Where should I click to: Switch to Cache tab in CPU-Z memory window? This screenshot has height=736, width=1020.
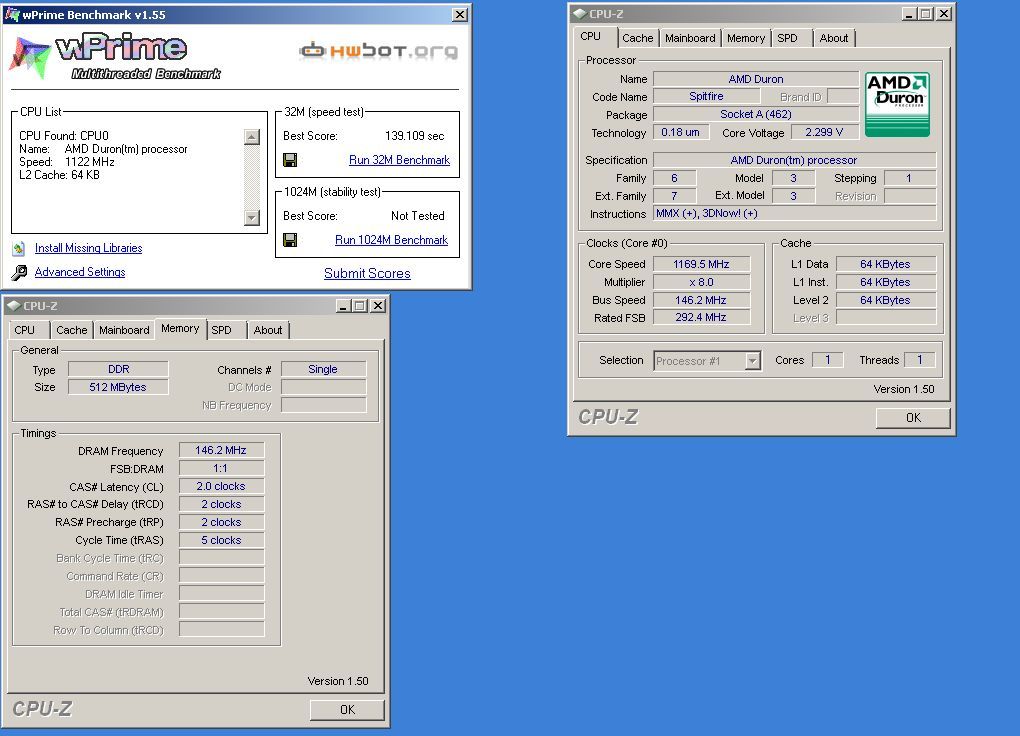(x=72, y=331)
